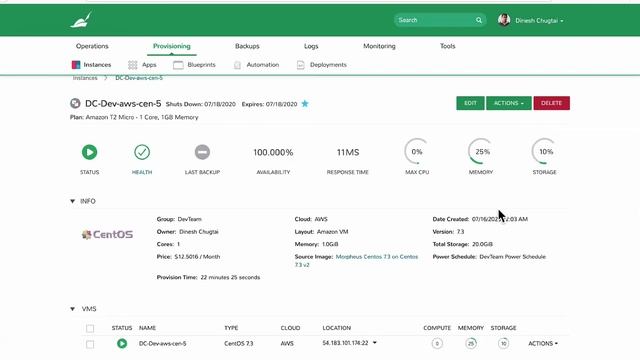640x360 pixels.
Task: Click the Provision Time value text
Action: (x=230, y=277)
